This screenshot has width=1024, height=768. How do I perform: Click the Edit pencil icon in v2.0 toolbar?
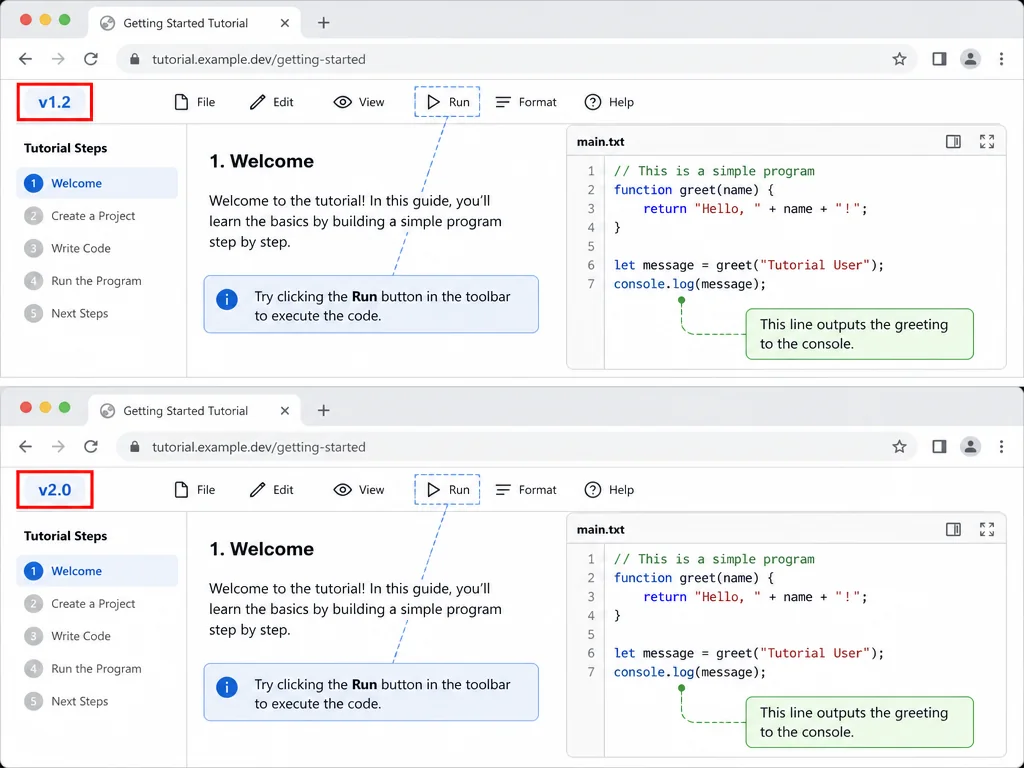pyautogui.click(x=257, y=490)
